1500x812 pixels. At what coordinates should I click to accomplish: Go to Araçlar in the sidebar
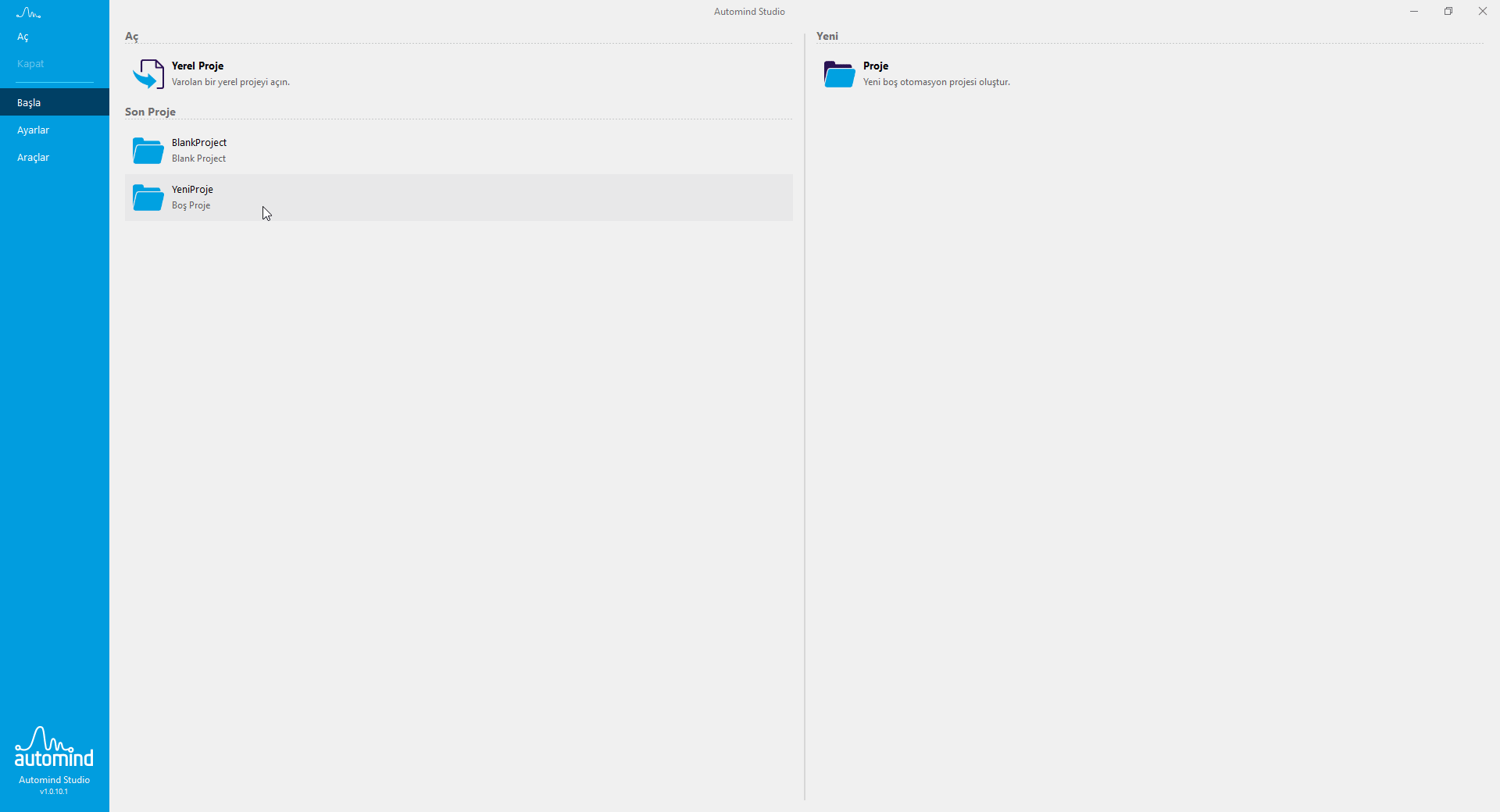[33, 157]
